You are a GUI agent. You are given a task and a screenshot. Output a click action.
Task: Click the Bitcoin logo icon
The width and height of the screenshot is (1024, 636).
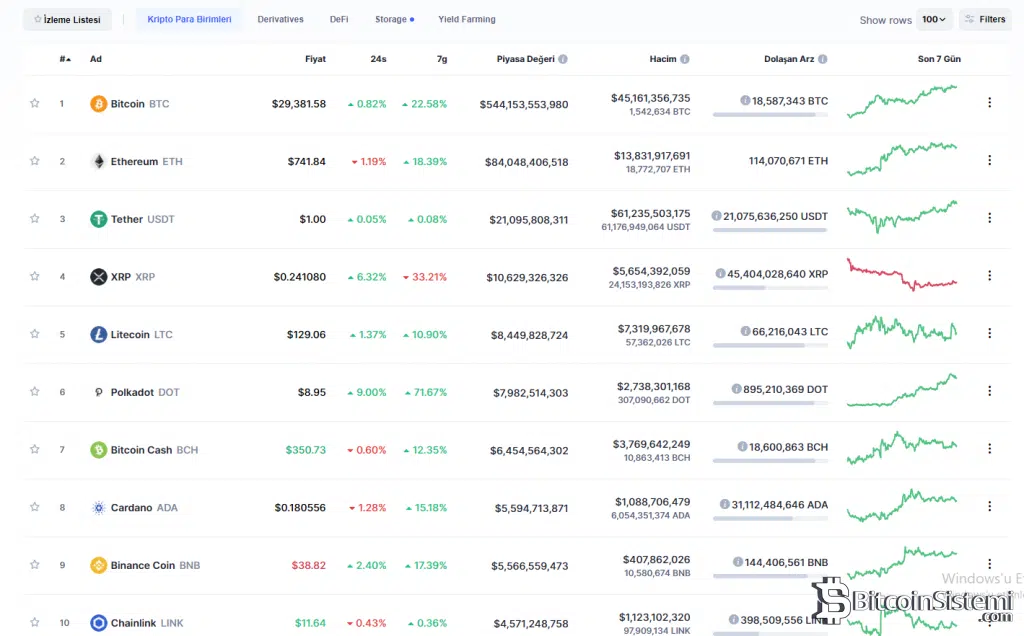[x=98, y=104]
